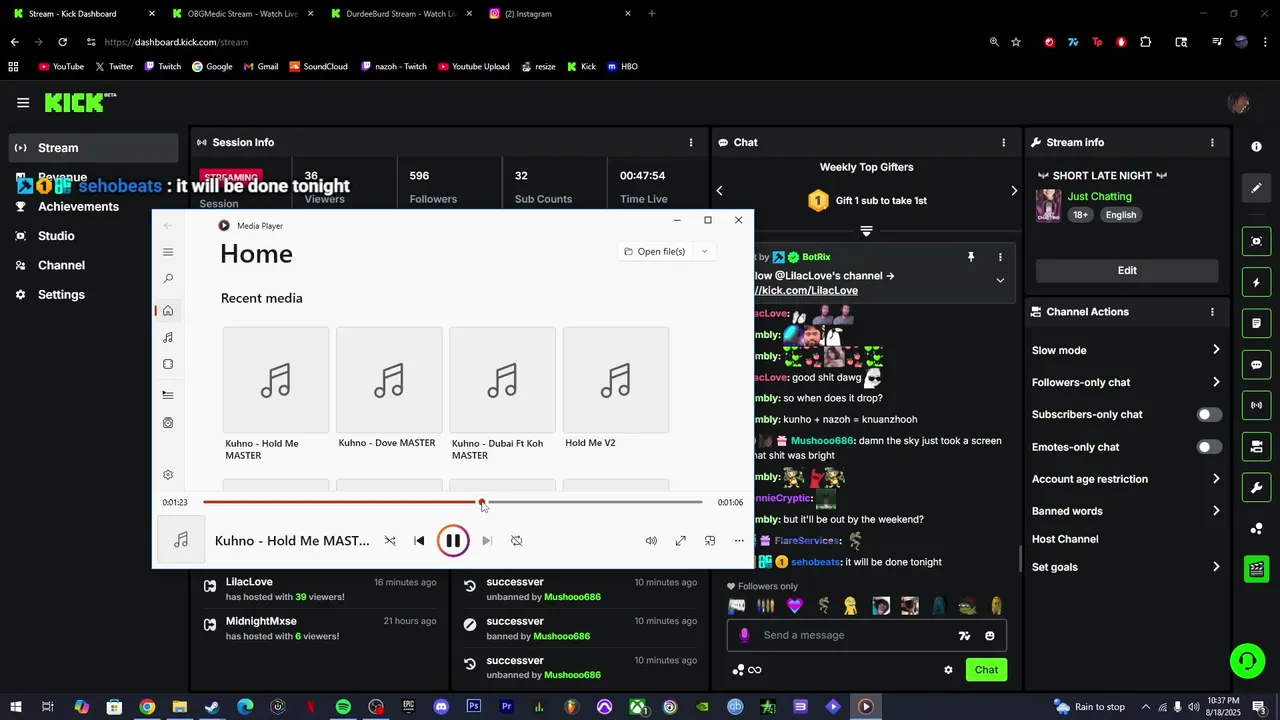Click the Media Player hamburger menu icon

(168, 252)
